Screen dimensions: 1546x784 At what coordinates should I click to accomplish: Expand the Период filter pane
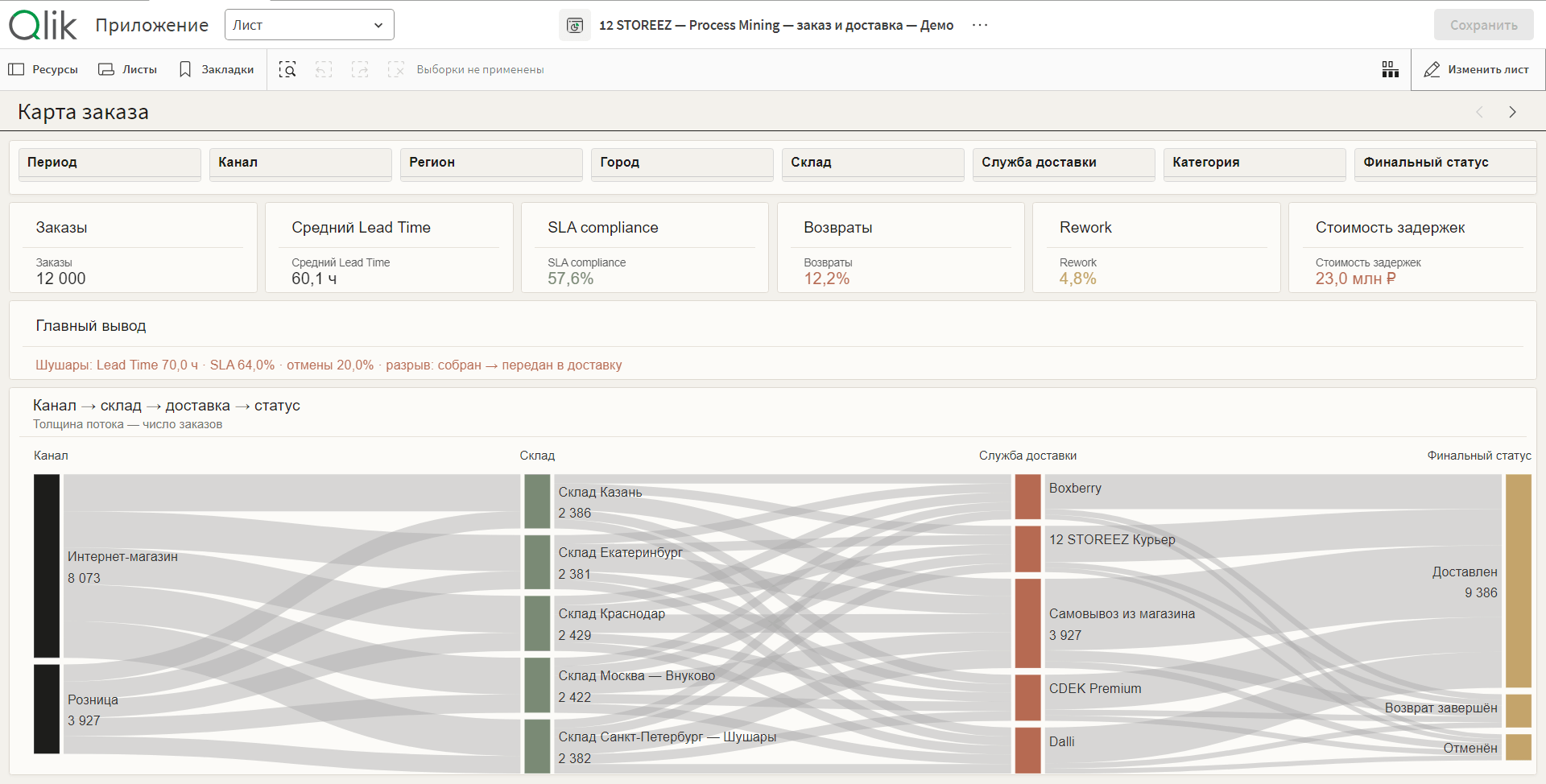point(110,163)
